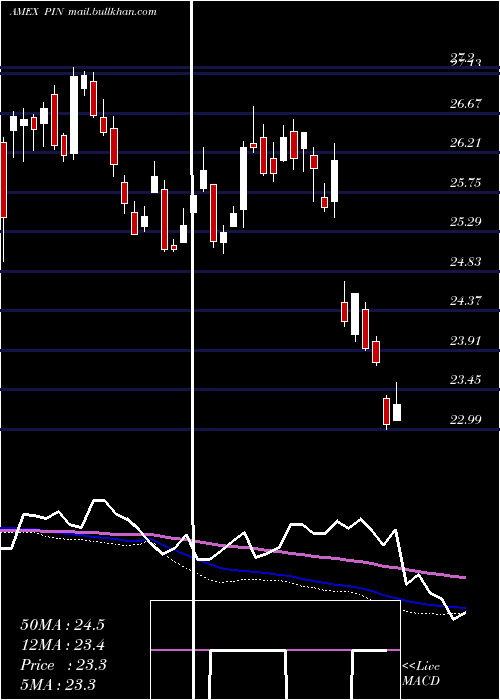Click the '<<Live MACD' label
The height and width of the screenshot is (700, 500).
click(421, 673)
